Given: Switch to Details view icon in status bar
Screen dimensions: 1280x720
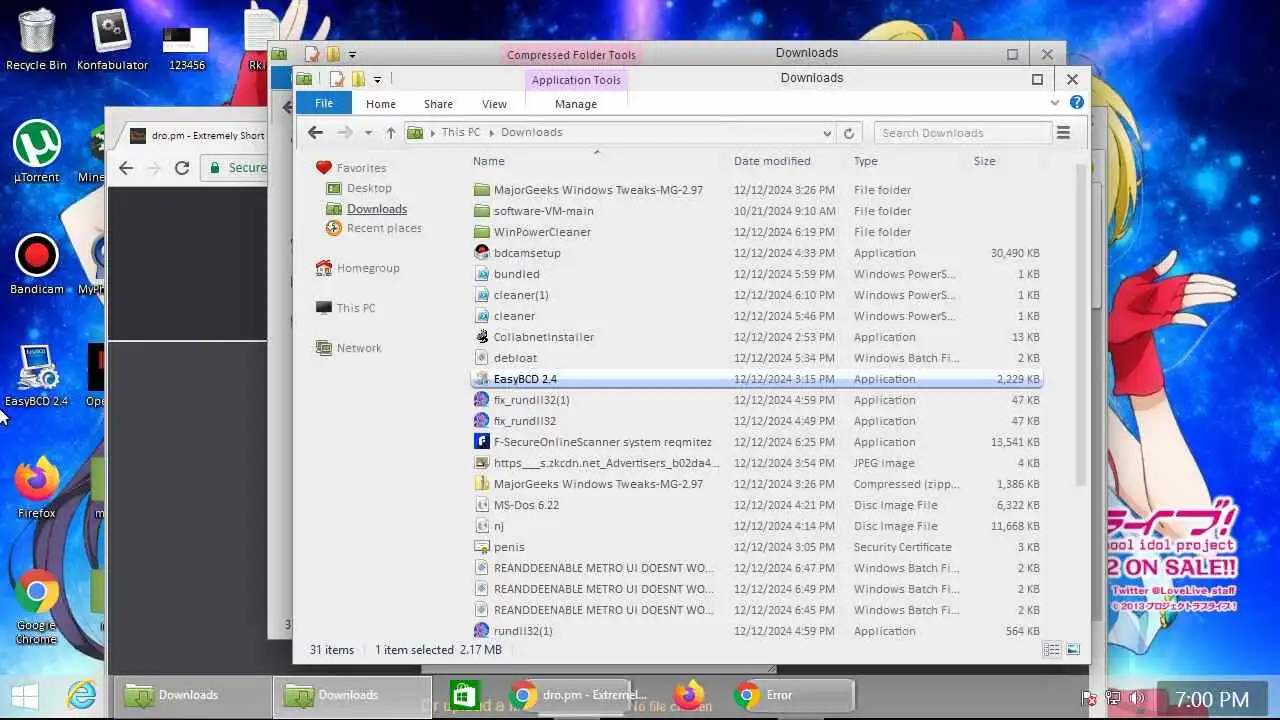Looking at the screenshot, I should [x=1052, y=650].
